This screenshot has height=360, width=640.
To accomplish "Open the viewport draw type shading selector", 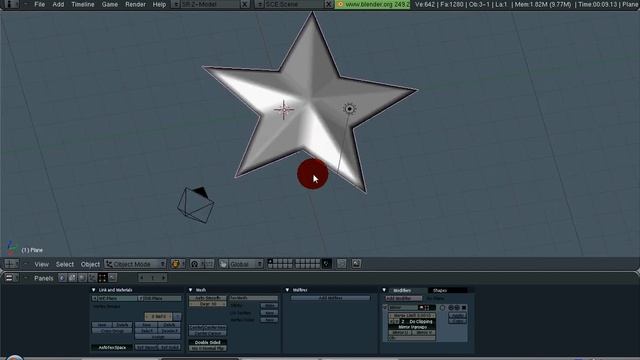I will (178, 264).
